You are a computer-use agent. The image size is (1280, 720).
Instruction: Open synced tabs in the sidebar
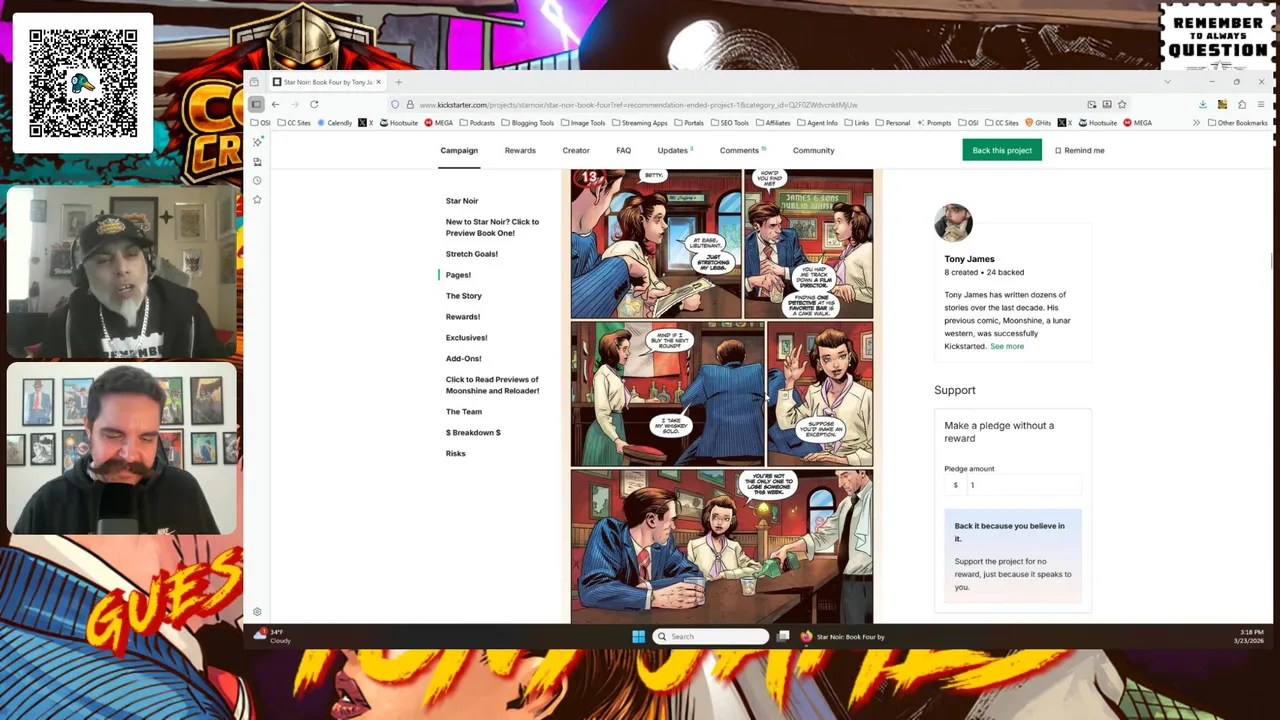[x=257, y=161]
